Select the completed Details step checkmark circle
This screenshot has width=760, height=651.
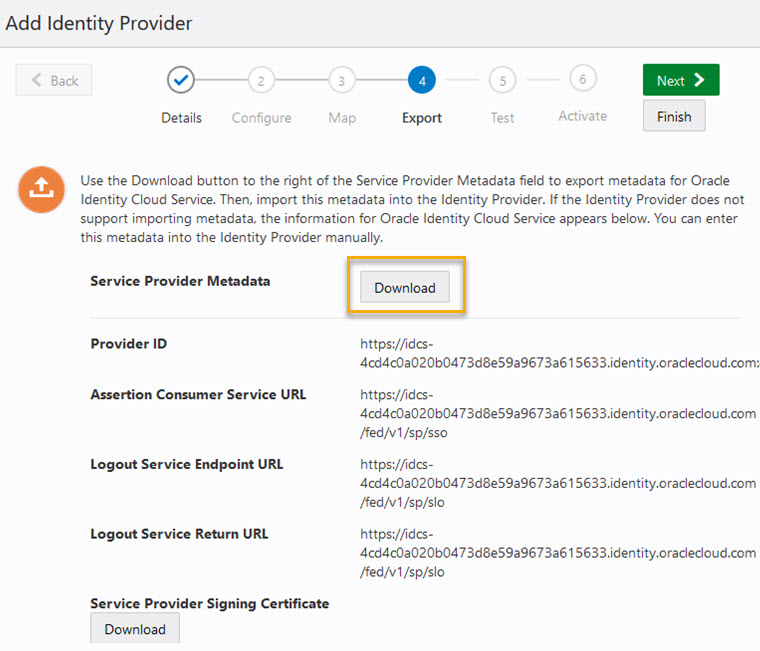tap(181, 80)
